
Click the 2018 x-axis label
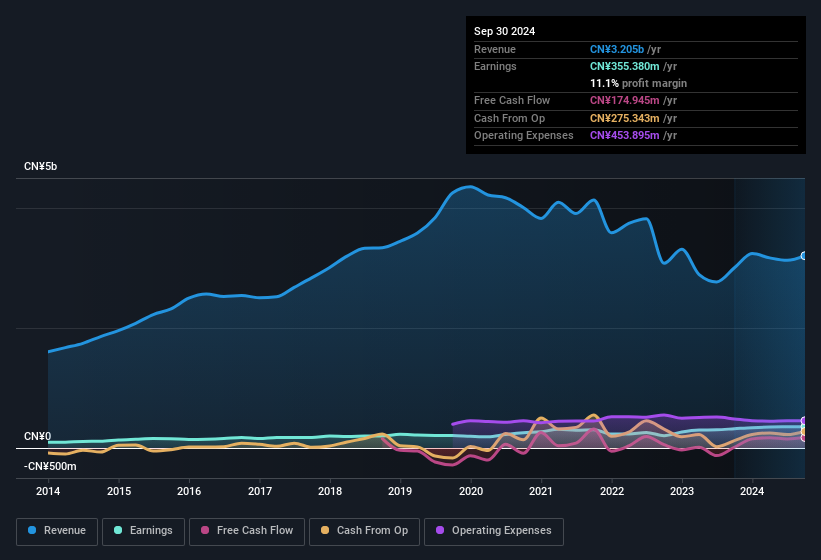click(330, 491)
